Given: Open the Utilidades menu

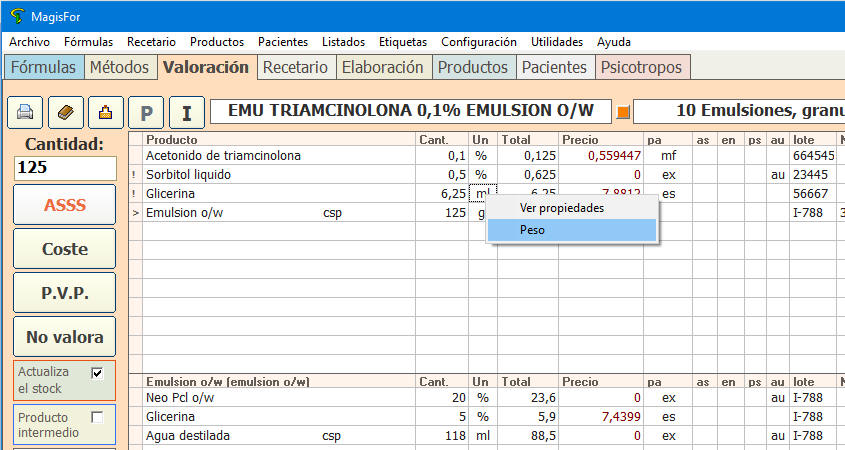Looking at the screenshot, I should click(557, 42).
